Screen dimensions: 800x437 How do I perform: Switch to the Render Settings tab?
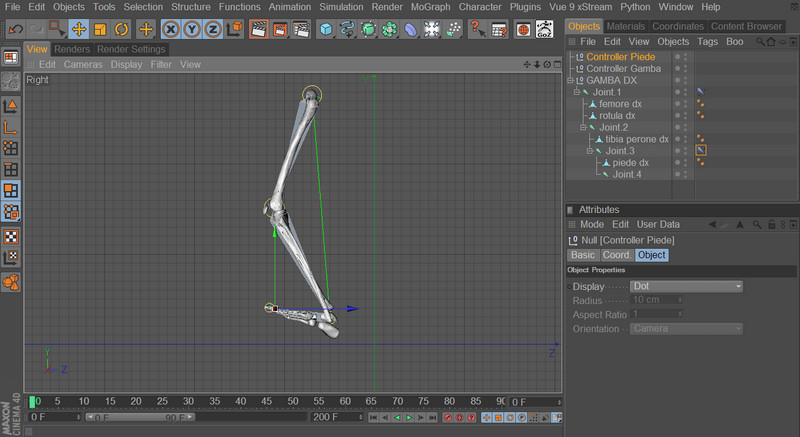131,49
